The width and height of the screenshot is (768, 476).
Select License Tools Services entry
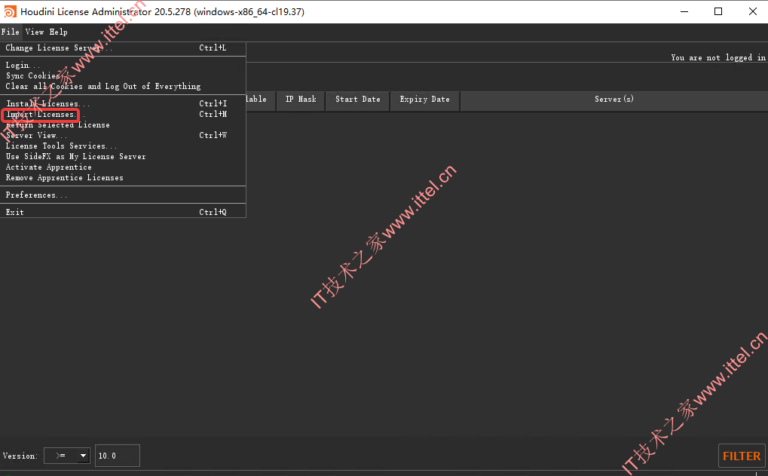pos(61,146)
